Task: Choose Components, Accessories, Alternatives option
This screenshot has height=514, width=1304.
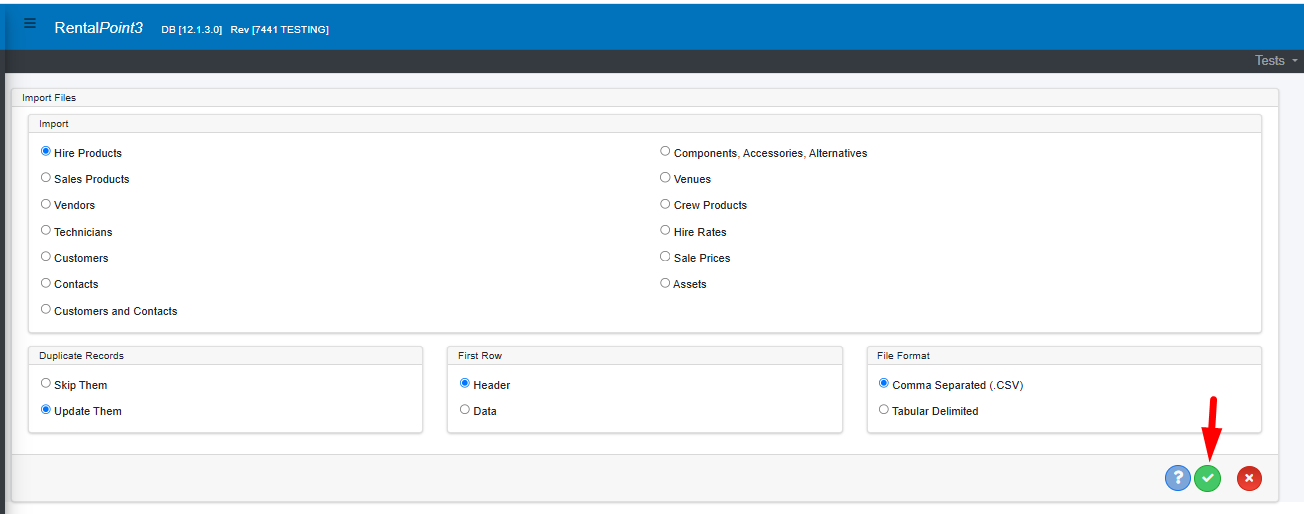Action: pyautogui.click(x=666, y=152)
